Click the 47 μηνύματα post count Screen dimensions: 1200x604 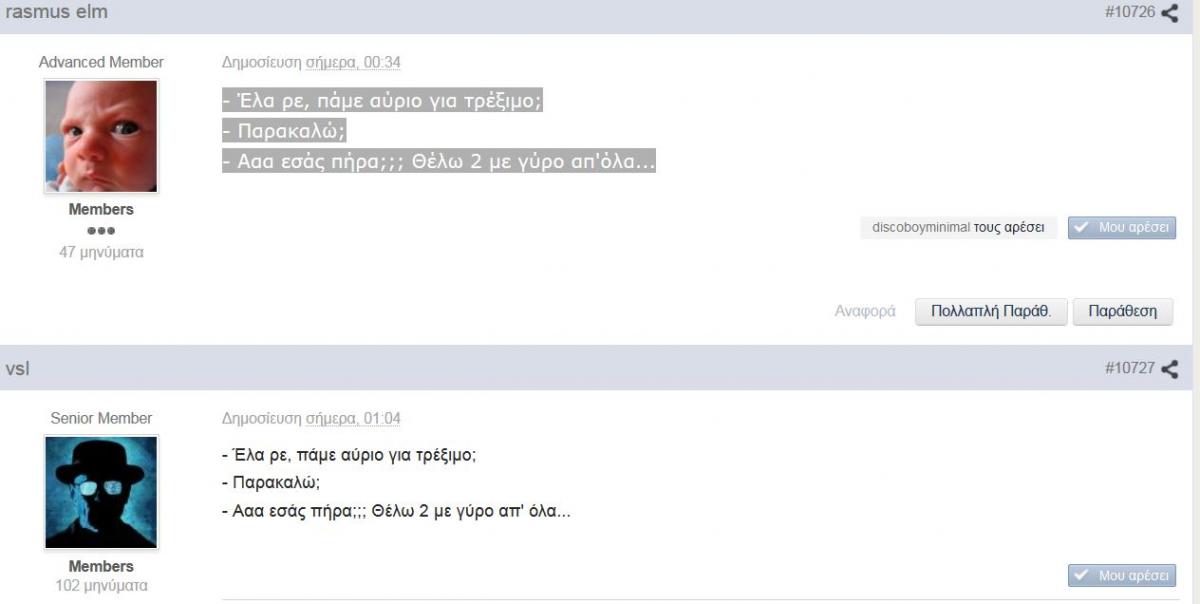[101, 253]
